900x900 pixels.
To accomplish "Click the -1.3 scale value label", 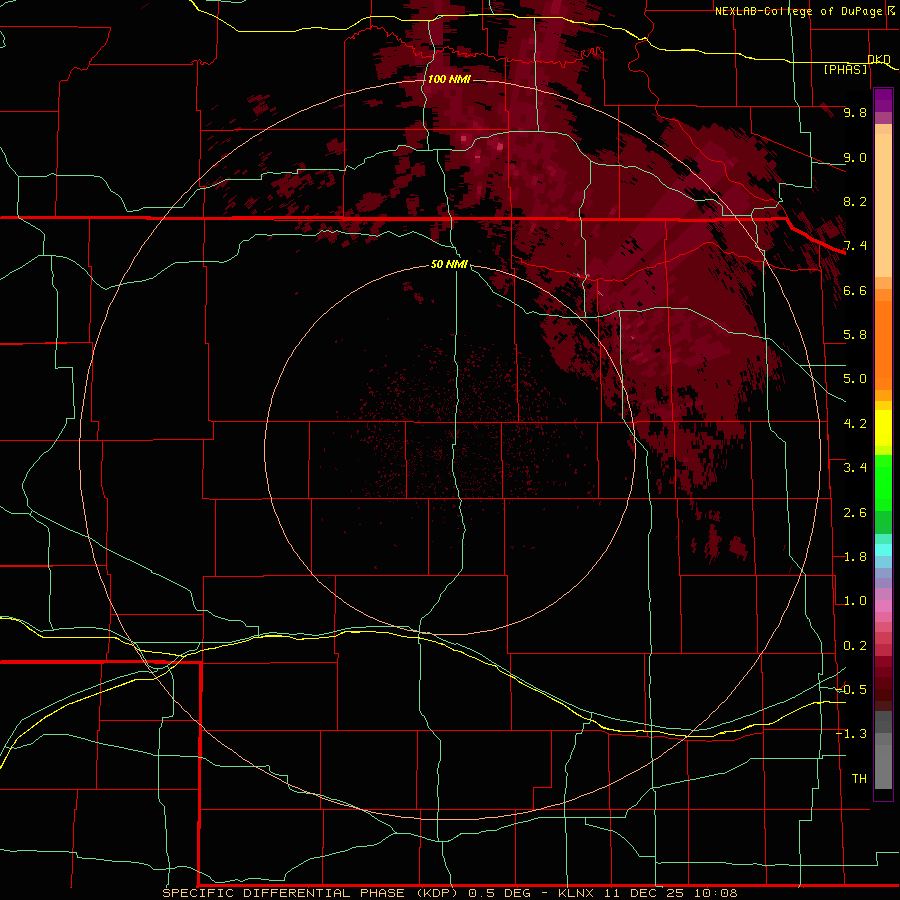I will pos(851,734).
